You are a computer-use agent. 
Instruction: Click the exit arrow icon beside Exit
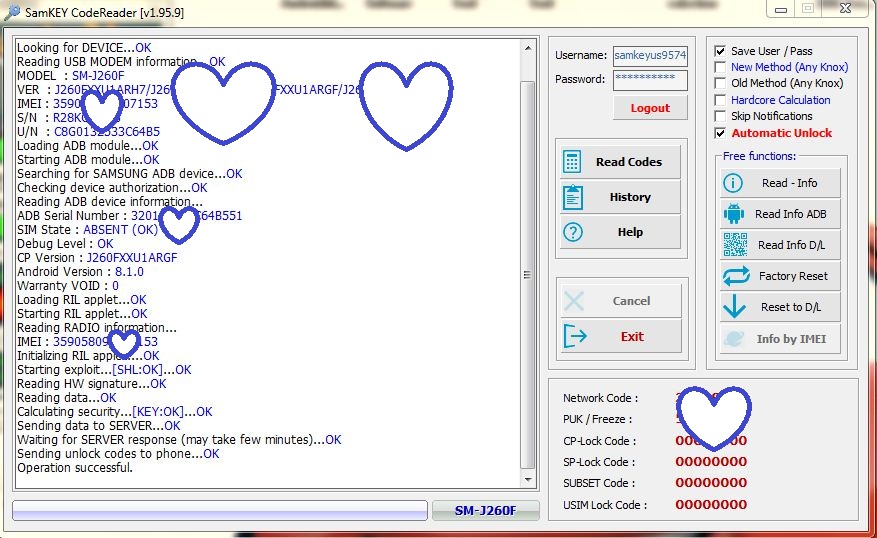point(574,336)
